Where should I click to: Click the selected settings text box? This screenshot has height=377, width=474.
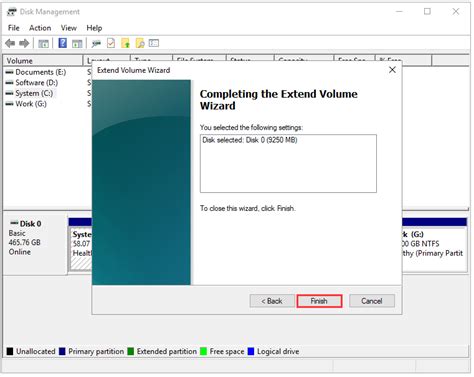tap(288, 164)
